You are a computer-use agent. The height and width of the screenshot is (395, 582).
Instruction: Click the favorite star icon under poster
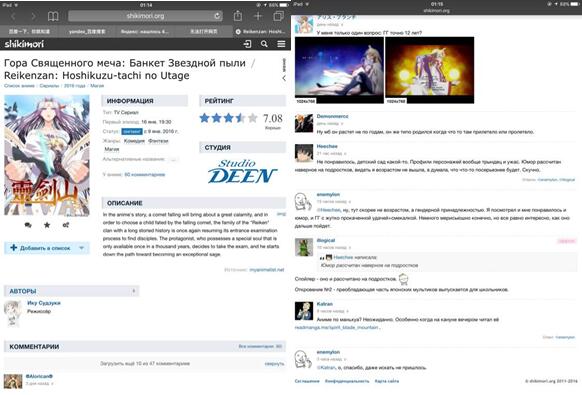47,225
